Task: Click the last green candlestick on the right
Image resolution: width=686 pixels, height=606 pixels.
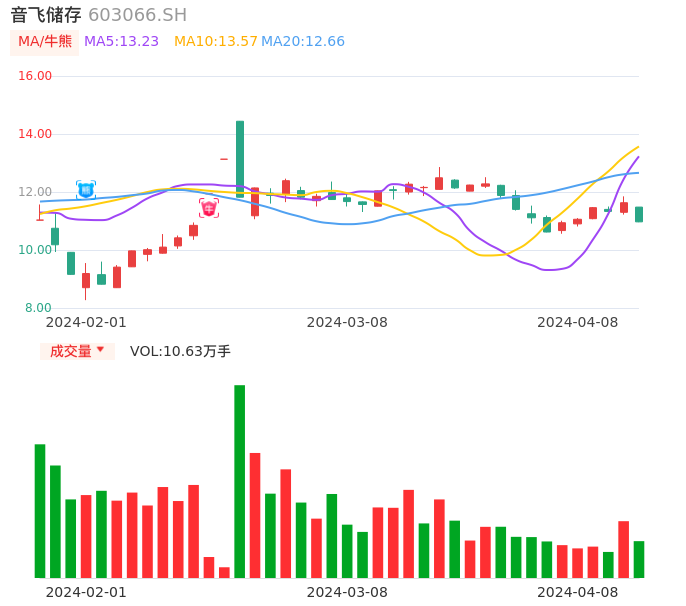Action: point(639,214)
